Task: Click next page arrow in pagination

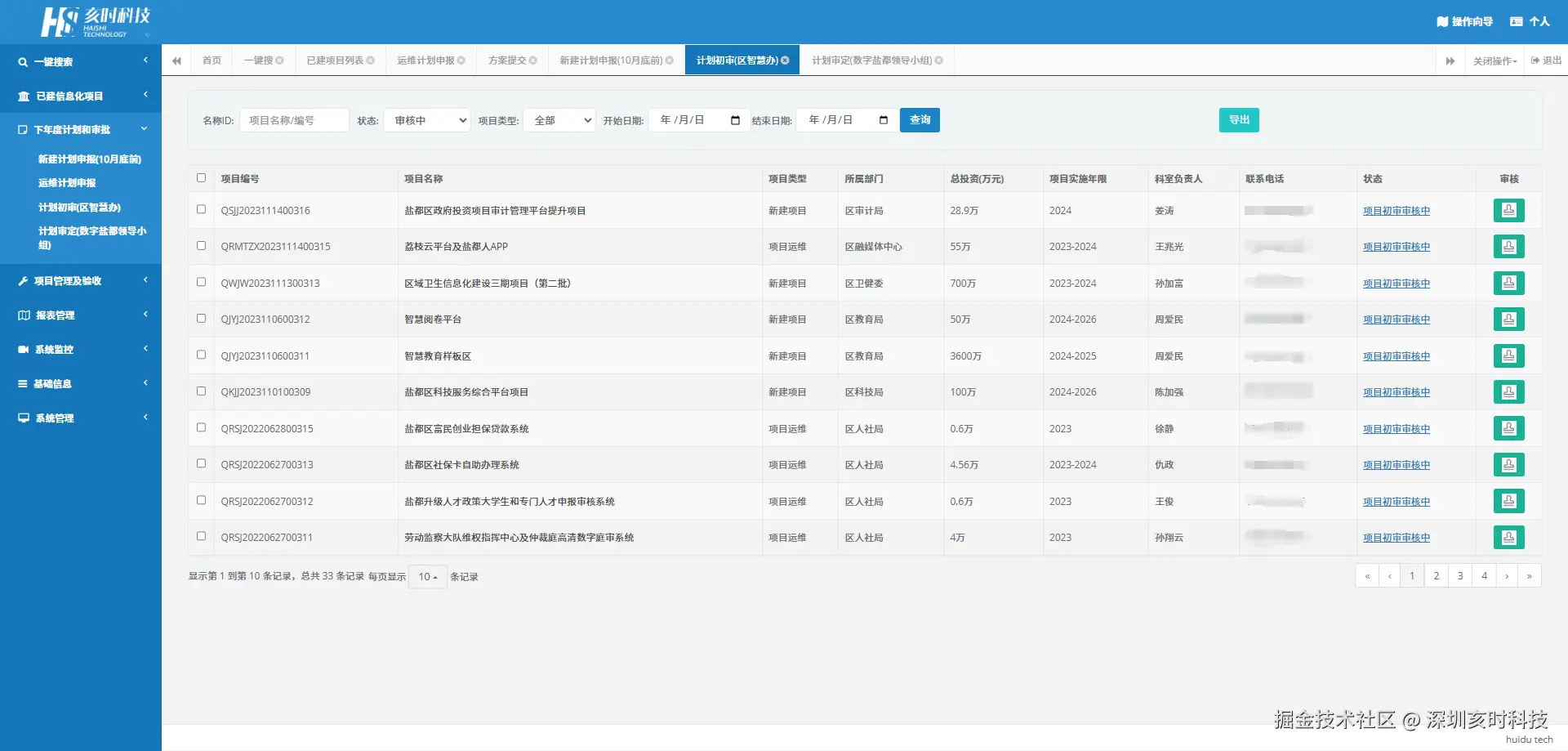Action: [x=1507, y=576]
